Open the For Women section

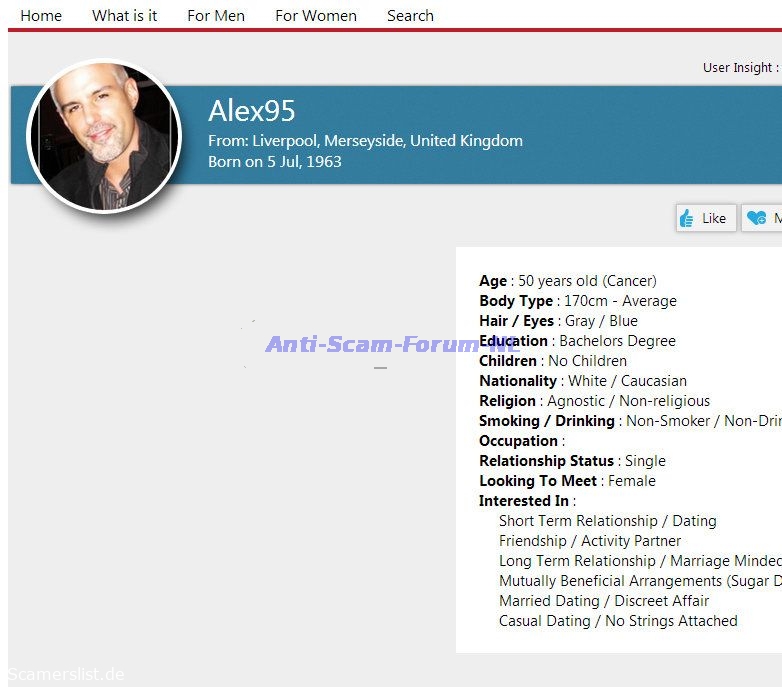pyautogui.click(x=316, y=16)
